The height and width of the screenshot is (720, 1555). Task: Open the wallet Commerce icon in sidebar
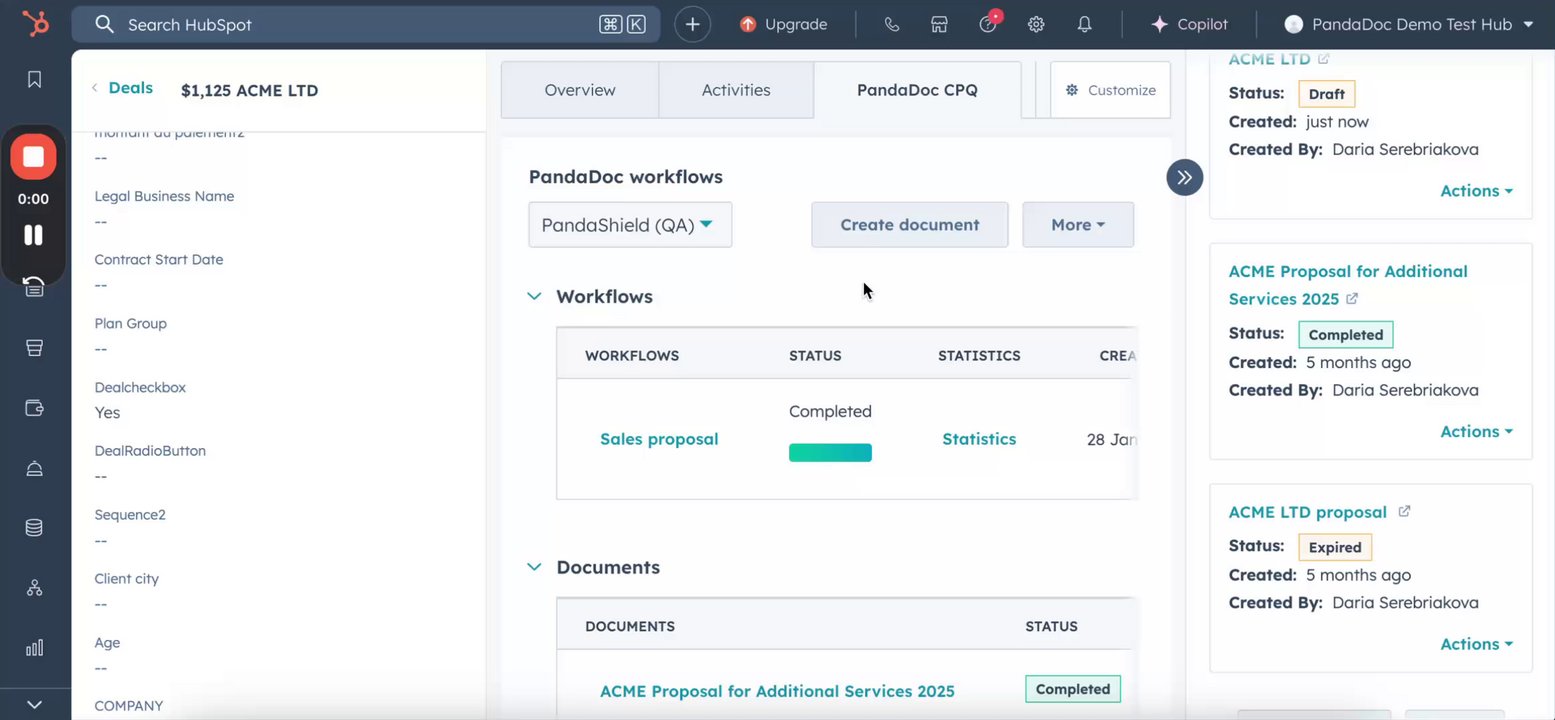34,408
